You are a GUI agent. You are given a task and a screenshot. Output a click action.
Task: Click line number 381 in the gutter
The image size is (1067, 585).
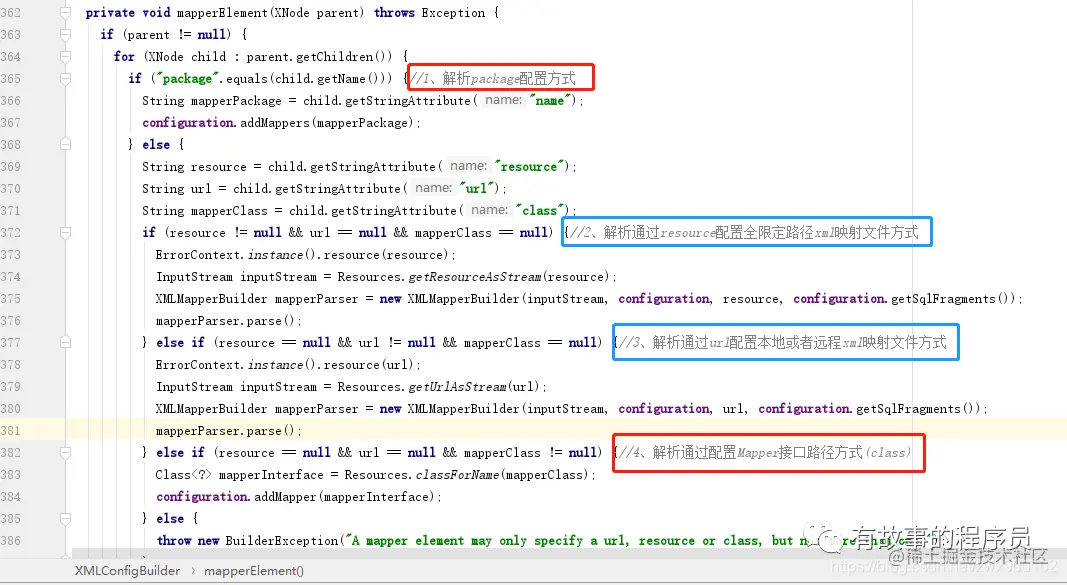click(11, 431)
